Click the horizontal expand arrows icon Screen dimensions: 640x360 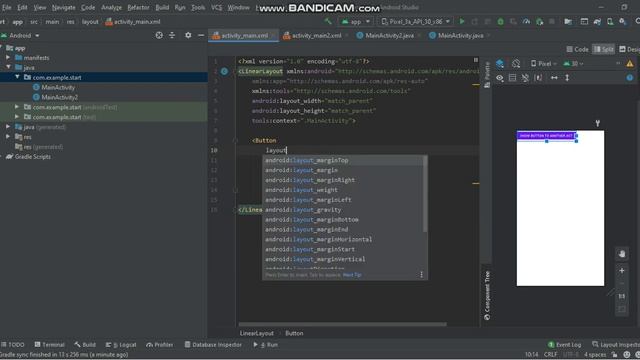[554, 78]
